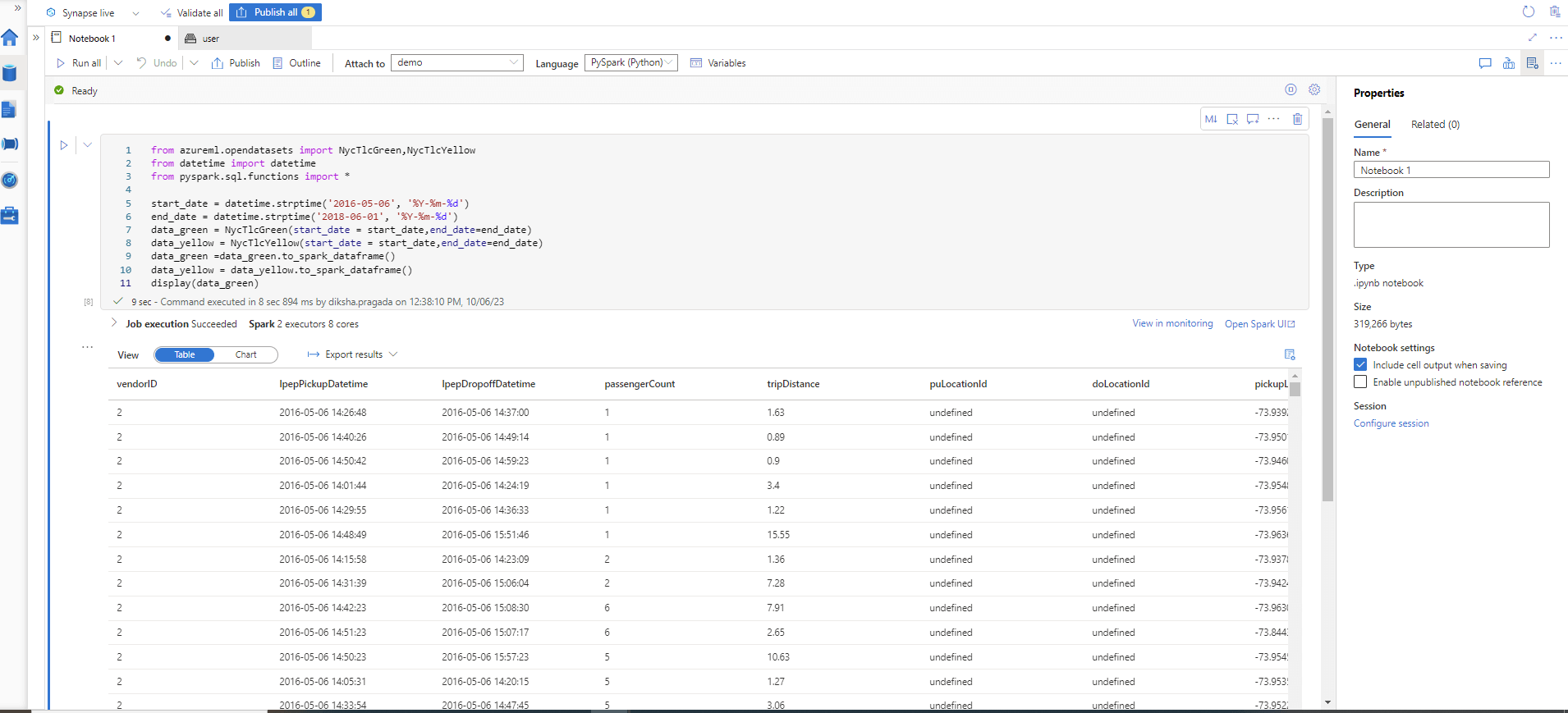The image size is (1568, 713).
Task: Convert the cell to markdown
Action: click(x=1211, y=119)
